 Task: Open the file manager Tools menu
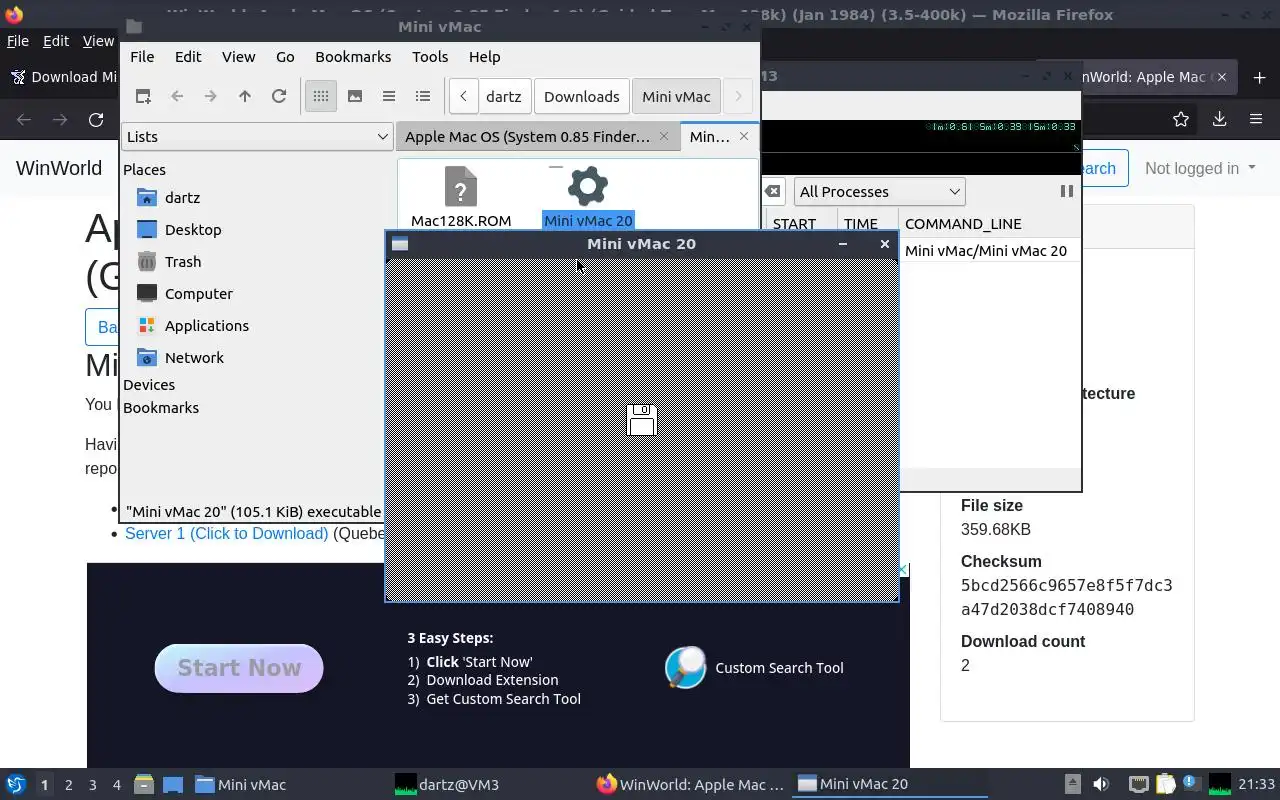click(x=430, y=57)
